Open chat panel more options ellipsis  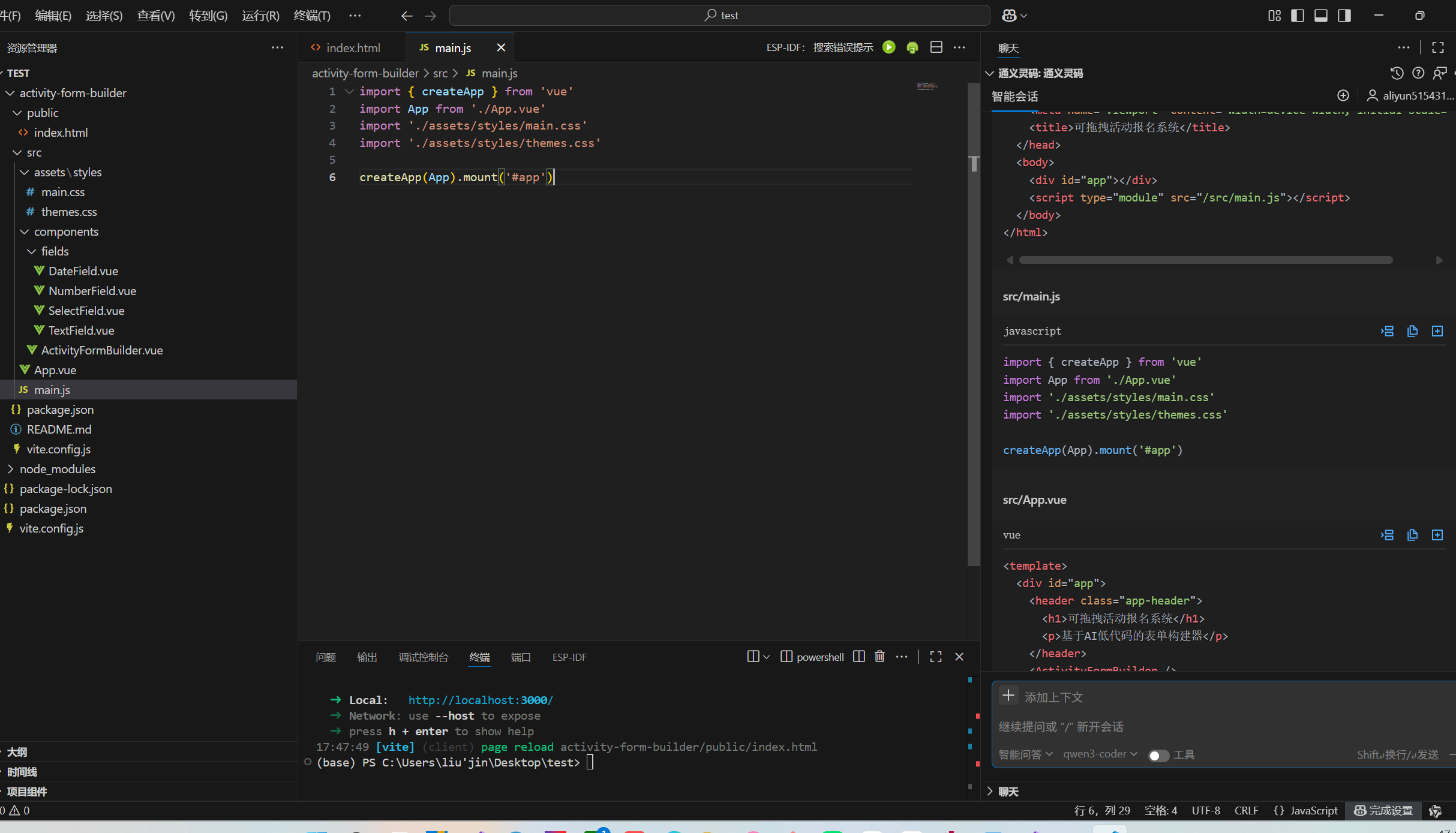point(1404,47)
